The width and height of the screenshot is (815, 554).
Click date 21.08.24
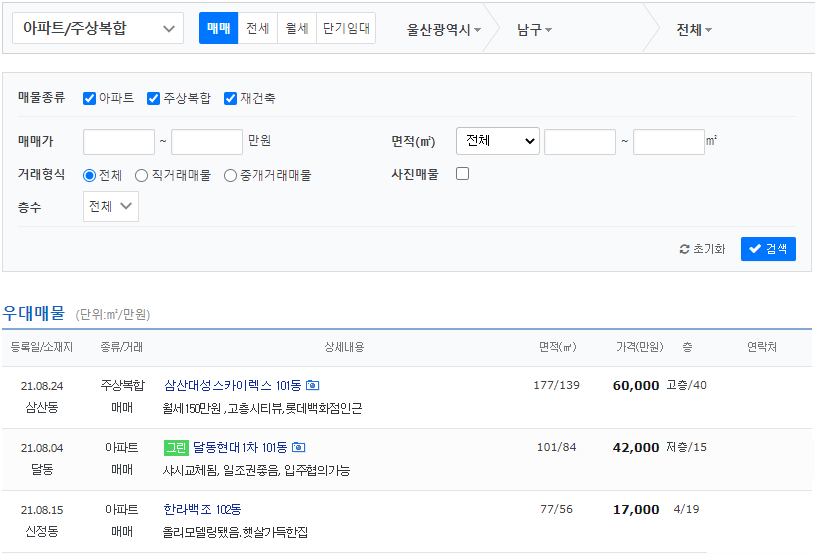42,386
